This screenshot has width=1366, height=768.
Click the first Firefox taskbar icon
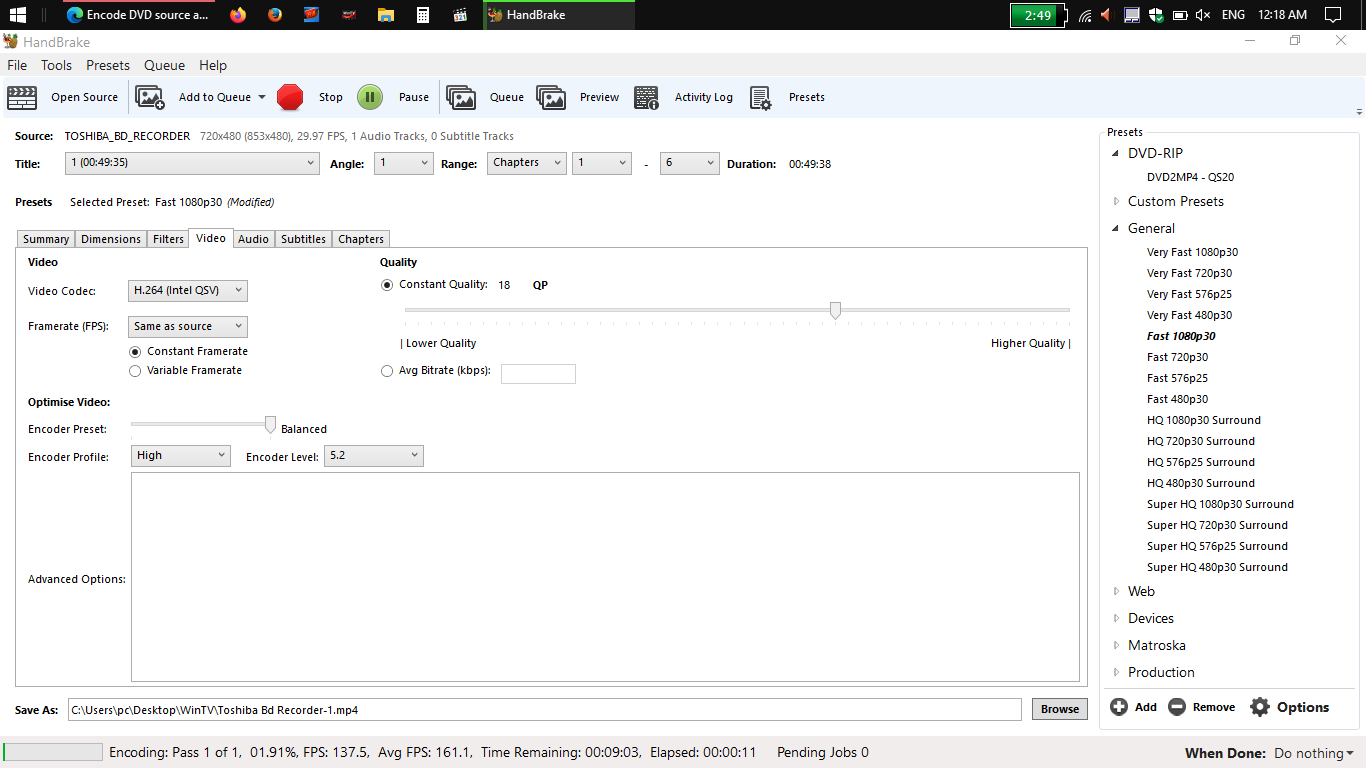coord(237,15)
